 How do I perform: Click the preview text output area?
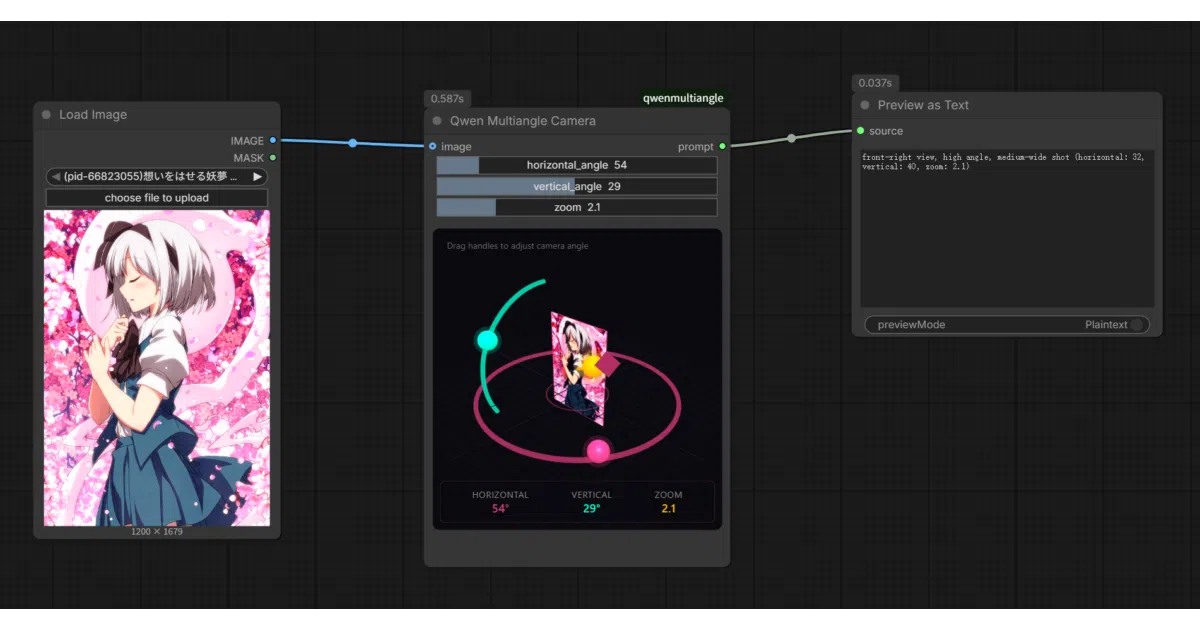1007,228
